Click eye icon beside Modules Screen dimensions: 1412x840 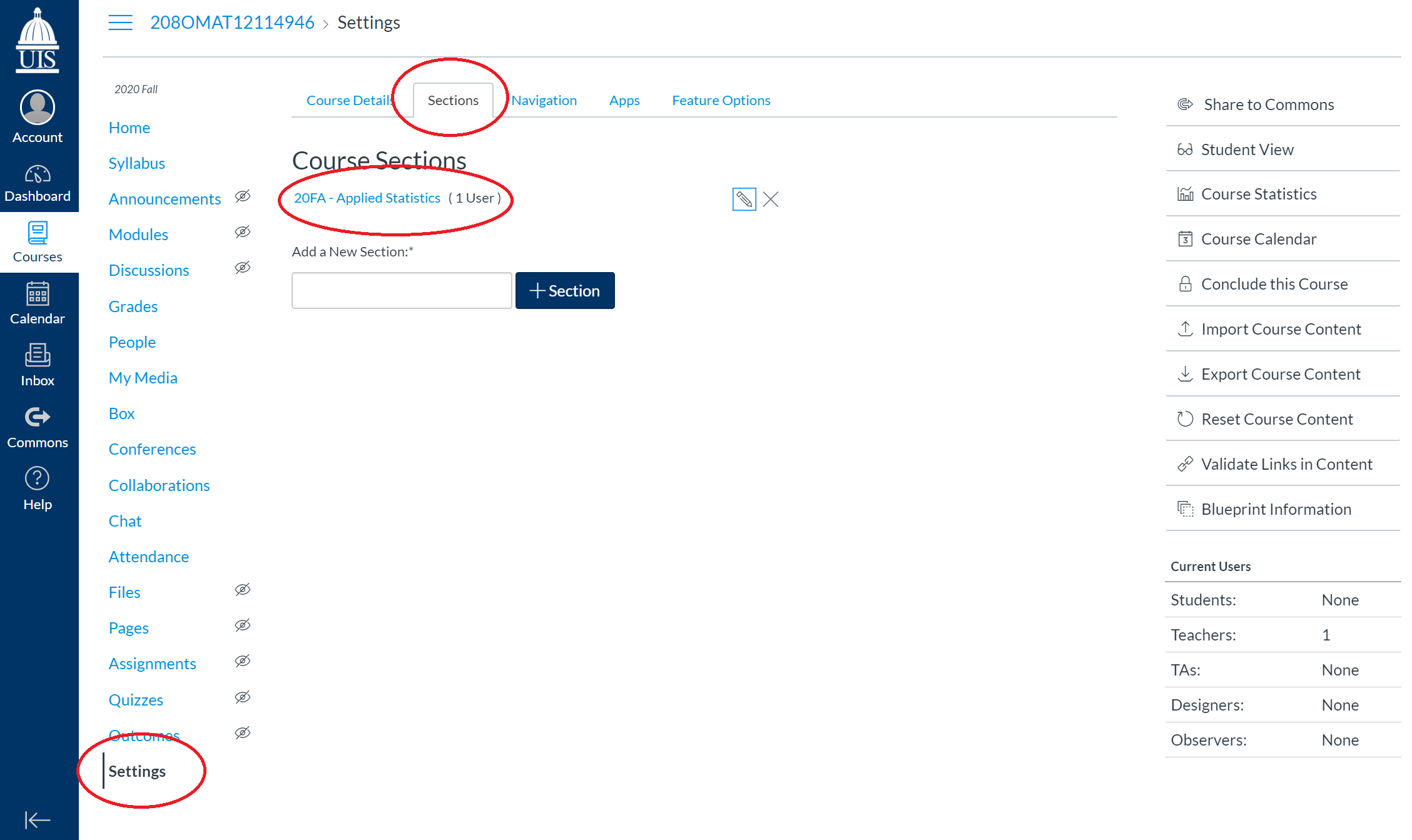(243, 232)
